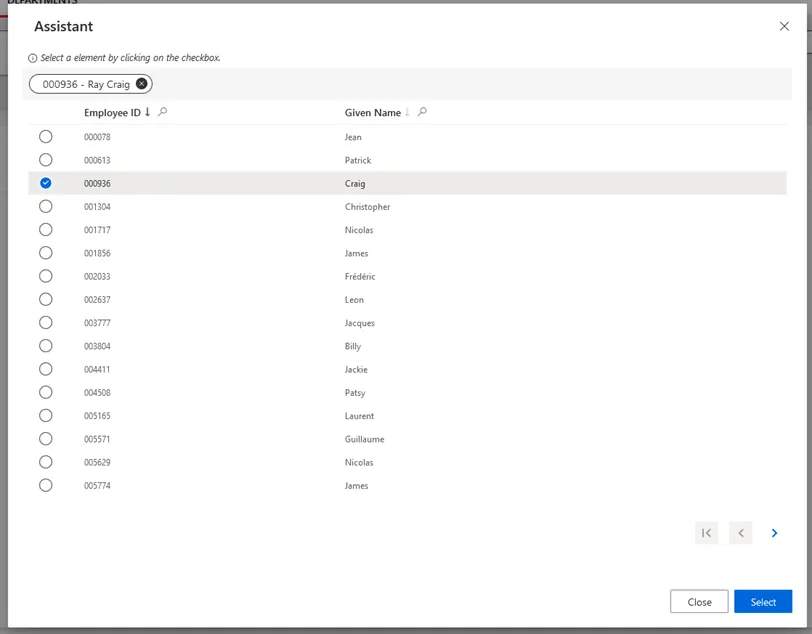812x634 pixels.
Task: Click James in row 001856
Action: tap(356, 253)
